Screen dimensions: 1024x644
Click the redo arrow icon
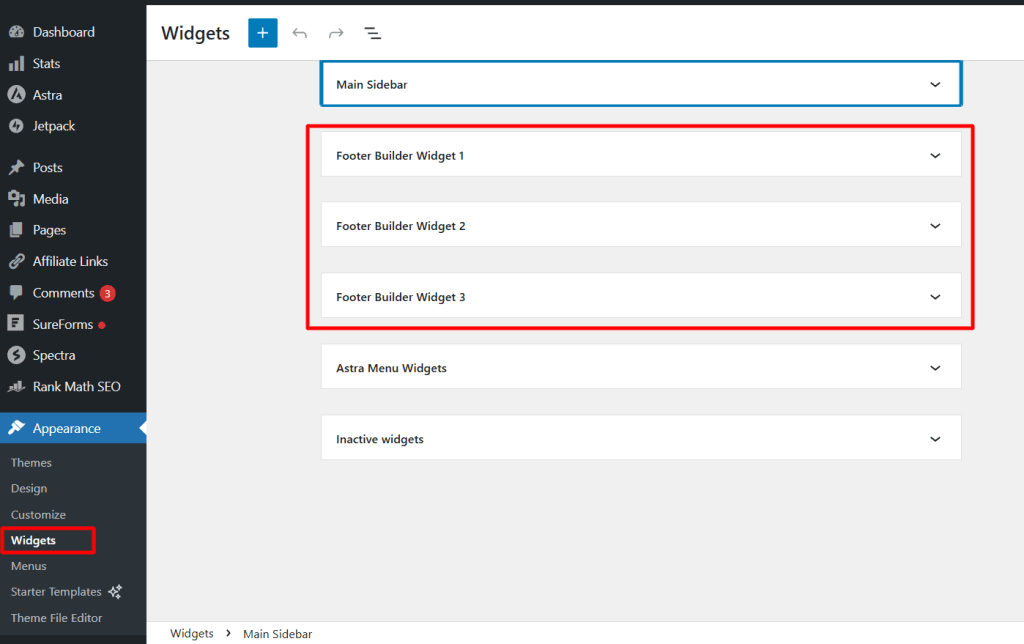[336, 33]
